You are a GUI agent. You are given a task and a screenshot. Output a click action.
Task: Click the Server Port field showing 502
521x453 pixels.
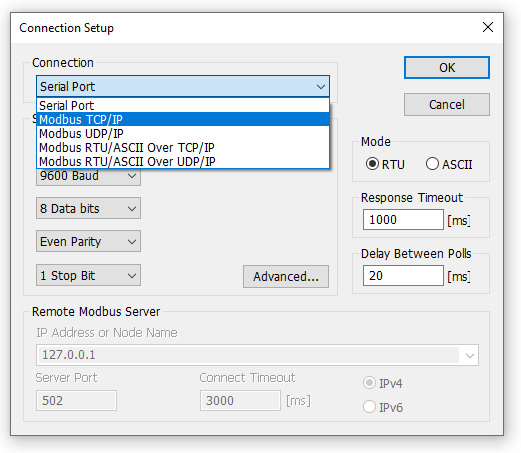76,400
